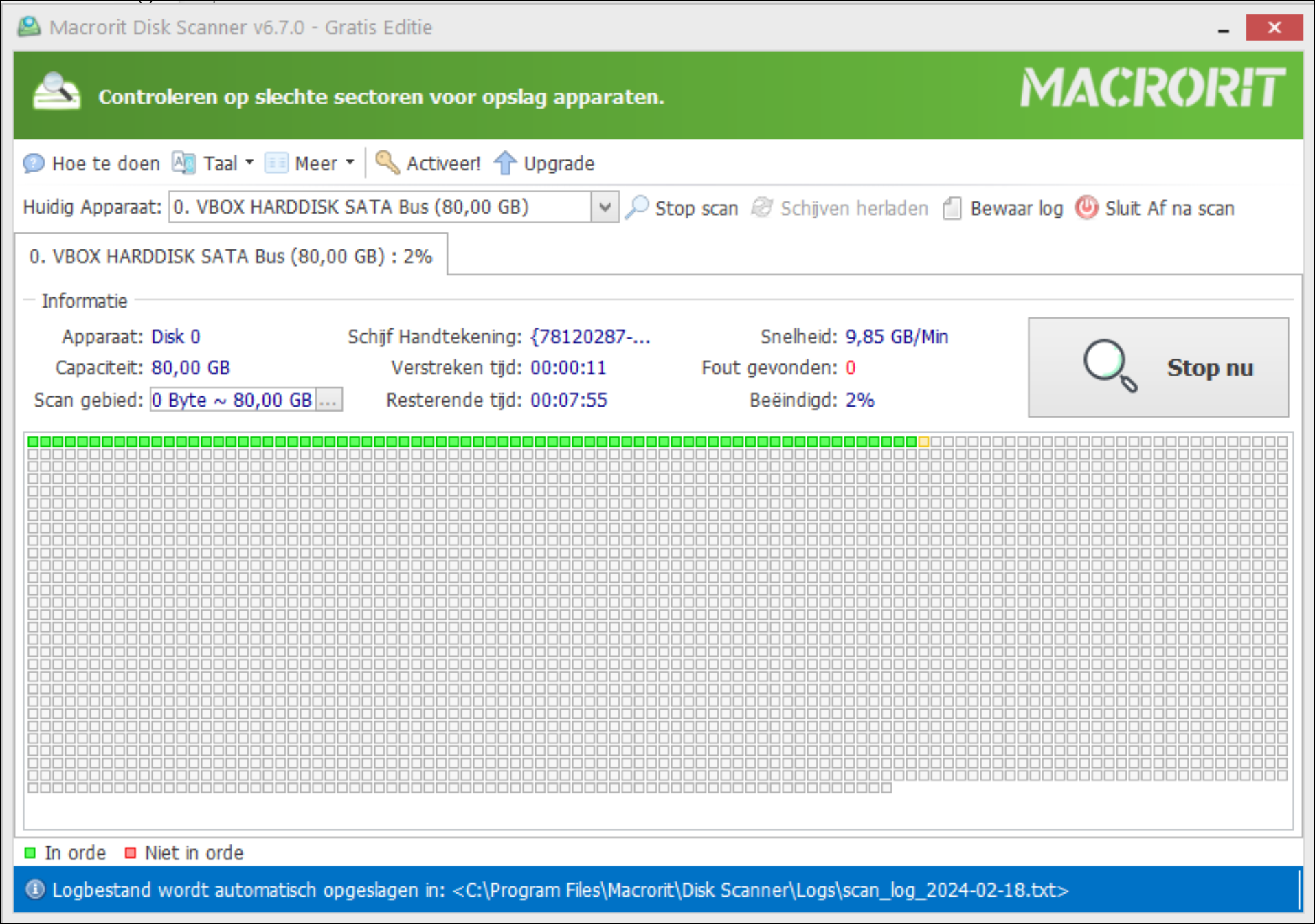
Task: Open the Taal menu
Action: tap(220, 164)
